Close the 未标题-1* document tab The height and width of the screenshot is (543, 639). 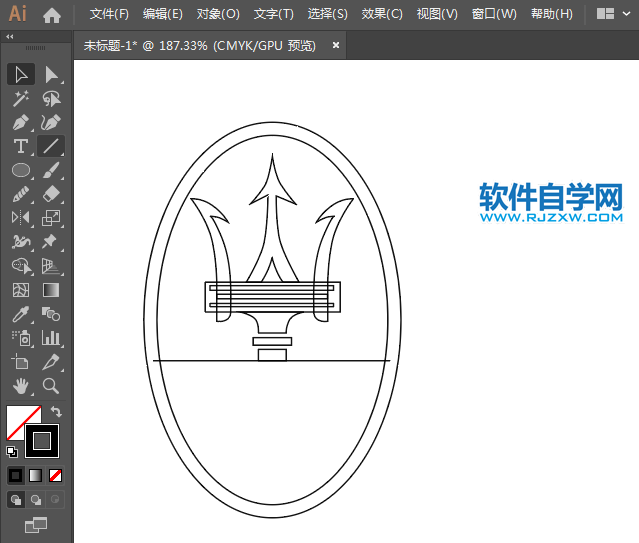(336, 45)
